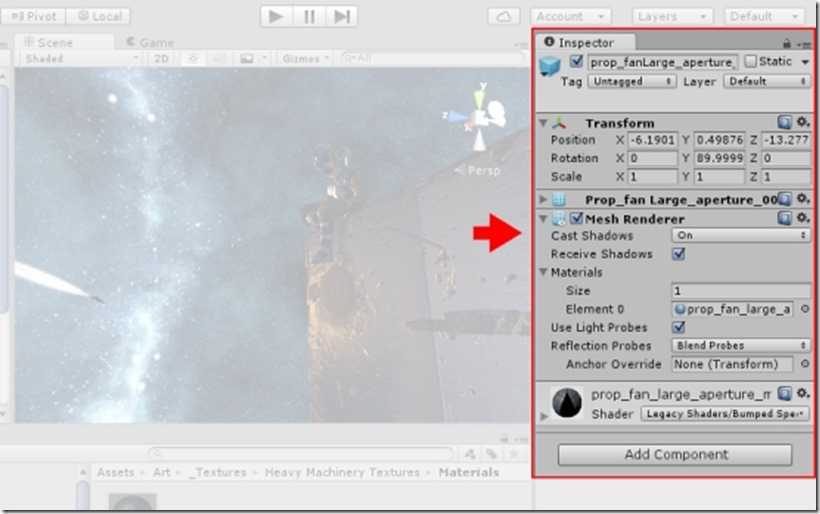Collapse the Transform component

point(543,123)
